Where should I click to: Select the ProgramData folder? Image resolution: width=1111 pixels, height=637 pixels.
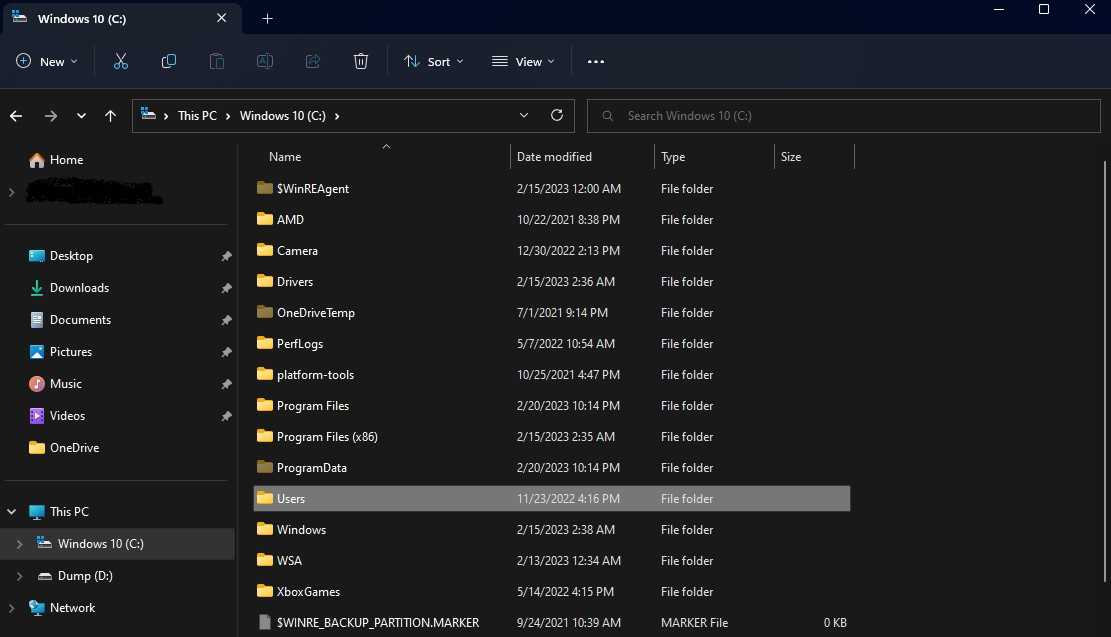point(551,468)
